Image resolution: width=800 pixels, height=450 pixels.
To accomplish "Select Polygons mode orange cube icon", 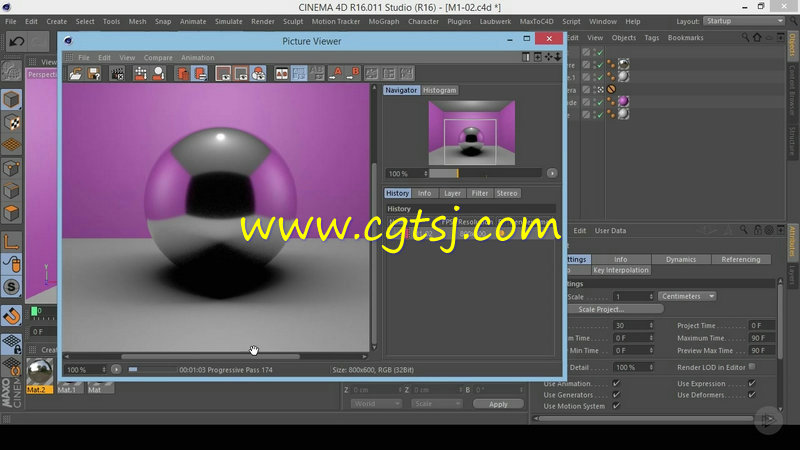I will pyautogui.click(x=11, y=213).
